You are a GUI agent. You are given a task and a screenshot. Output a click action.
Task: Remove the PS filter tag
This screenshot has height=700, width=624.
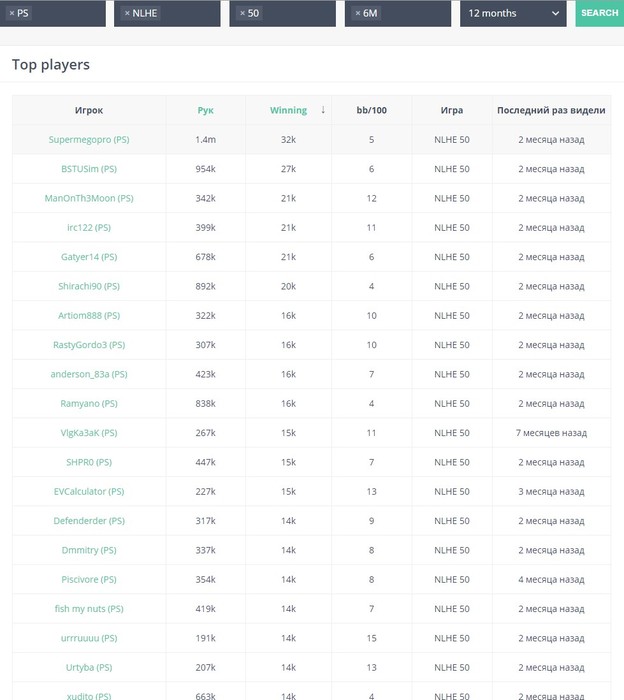[x=12, y=14]
